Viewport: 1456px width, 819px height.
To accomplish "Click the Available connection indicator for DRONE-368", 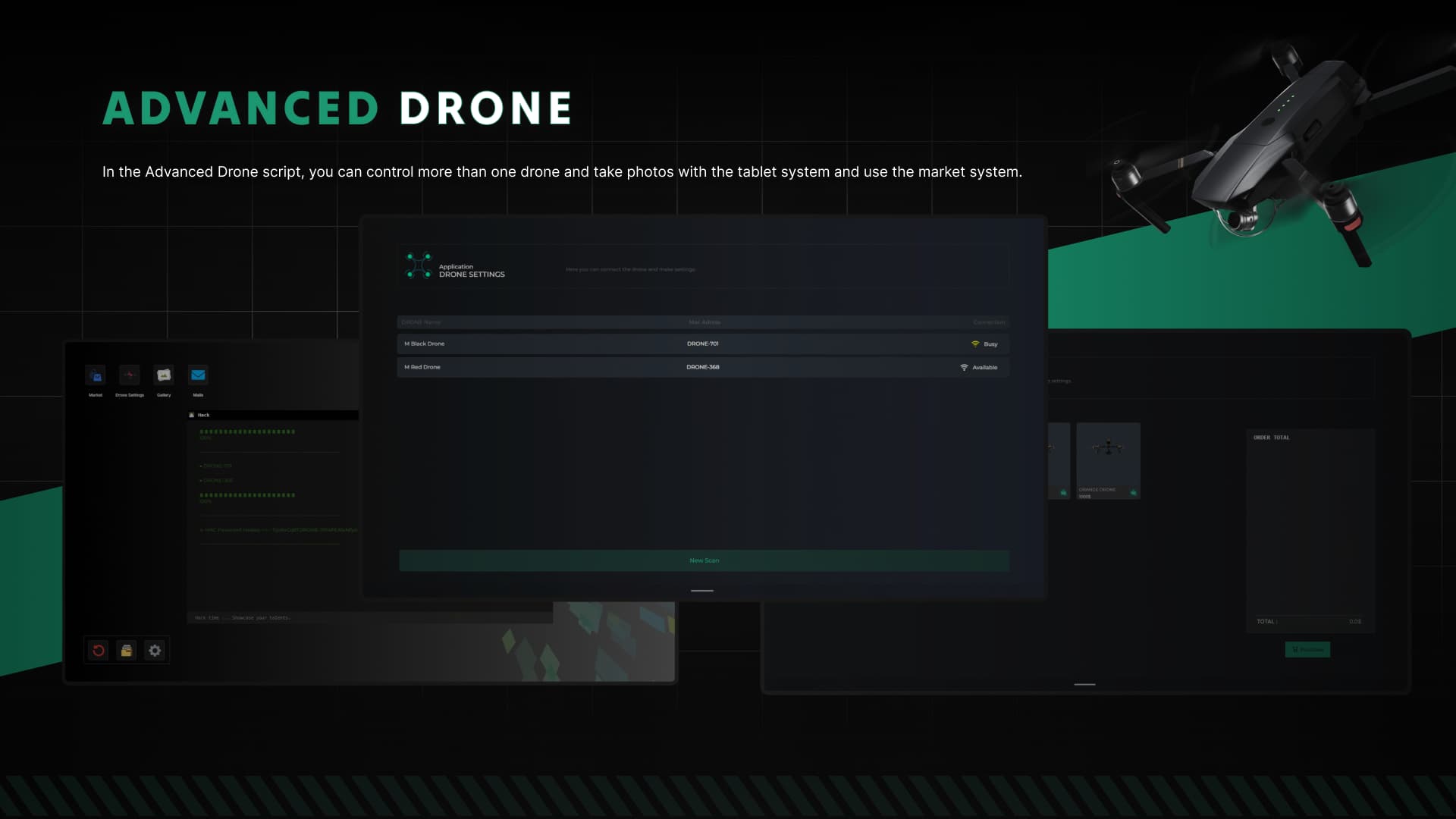I will click(x=965, y=367).
